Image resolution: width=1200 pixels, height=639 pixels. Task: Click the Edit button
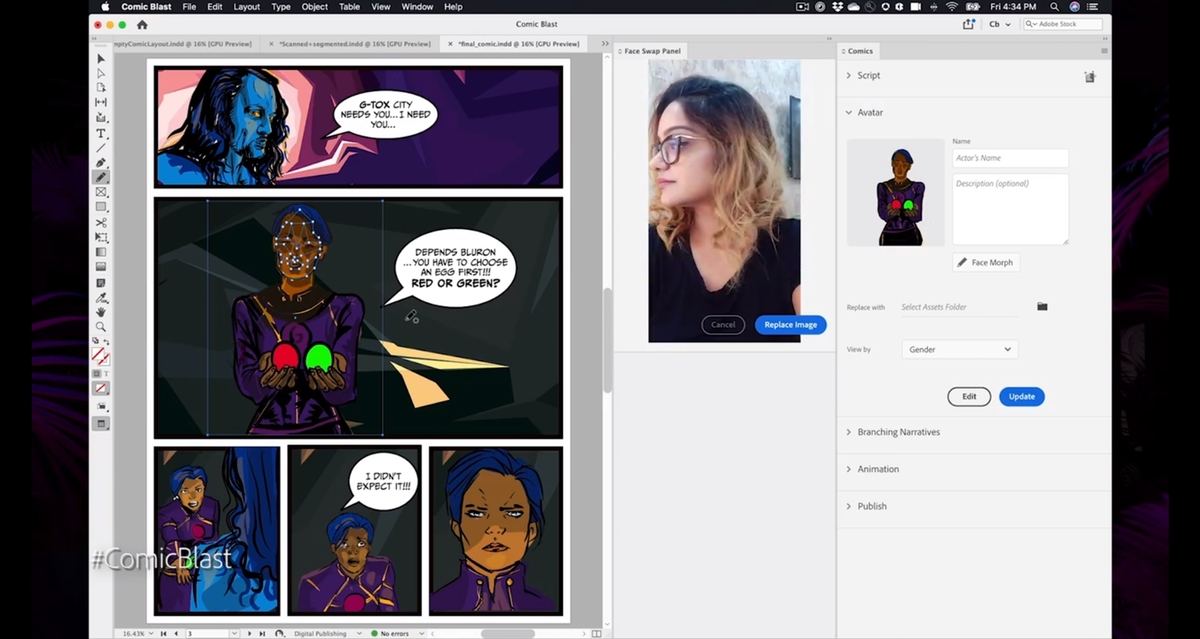(969, 396)
